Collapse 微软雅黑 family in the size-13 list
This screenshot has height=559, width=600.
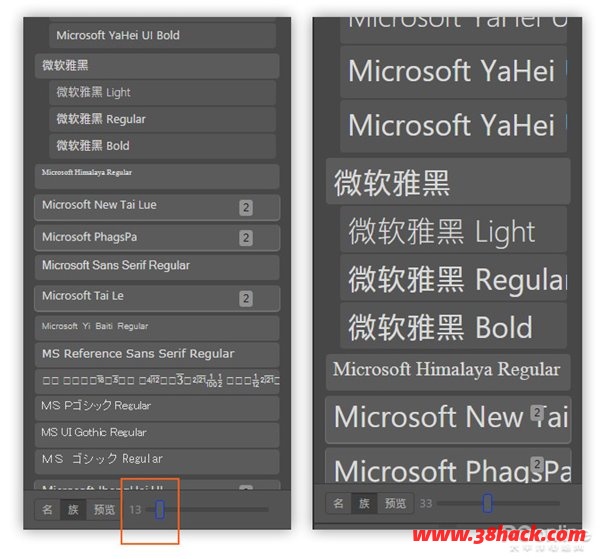click(x=157, y=66)
